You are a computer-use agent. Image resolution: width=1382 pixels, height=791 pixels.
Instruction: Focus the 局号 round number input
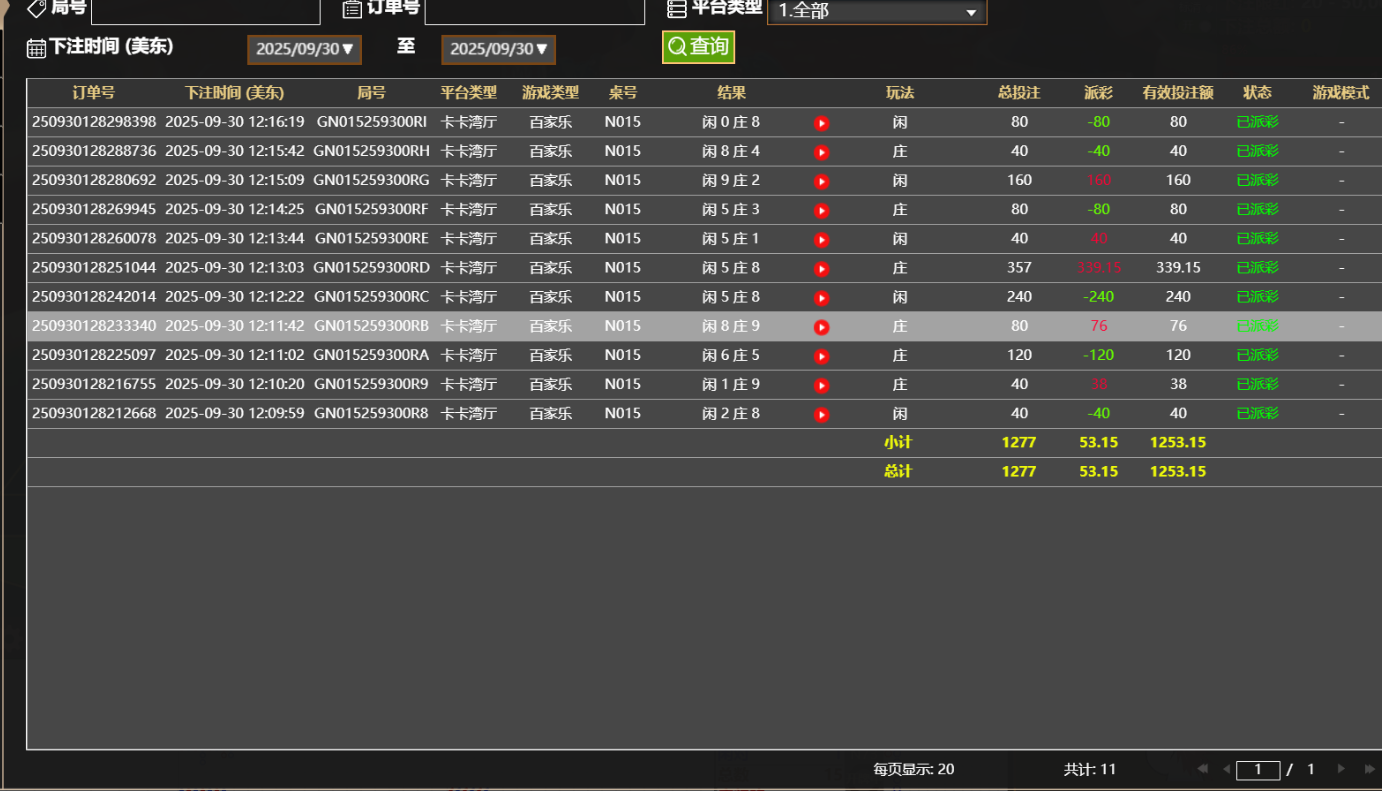coord(205,11)
